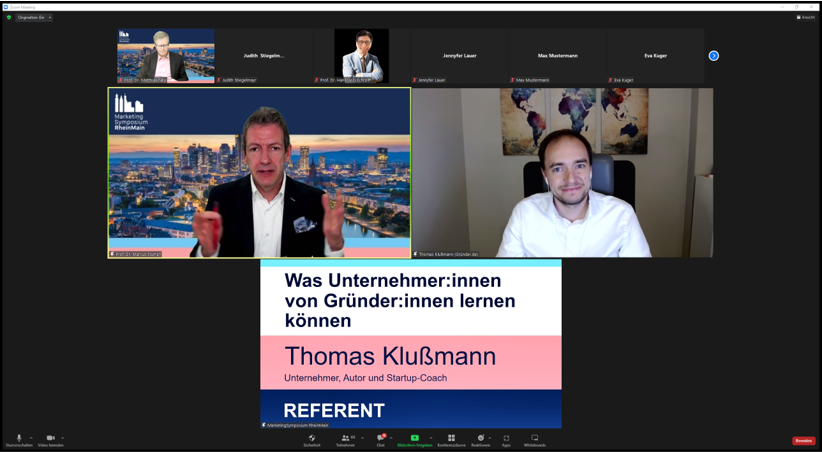Click Prof. Dr. Marcus Stumpf's video
Screen dimensions: 822x452
coord(259,173)
